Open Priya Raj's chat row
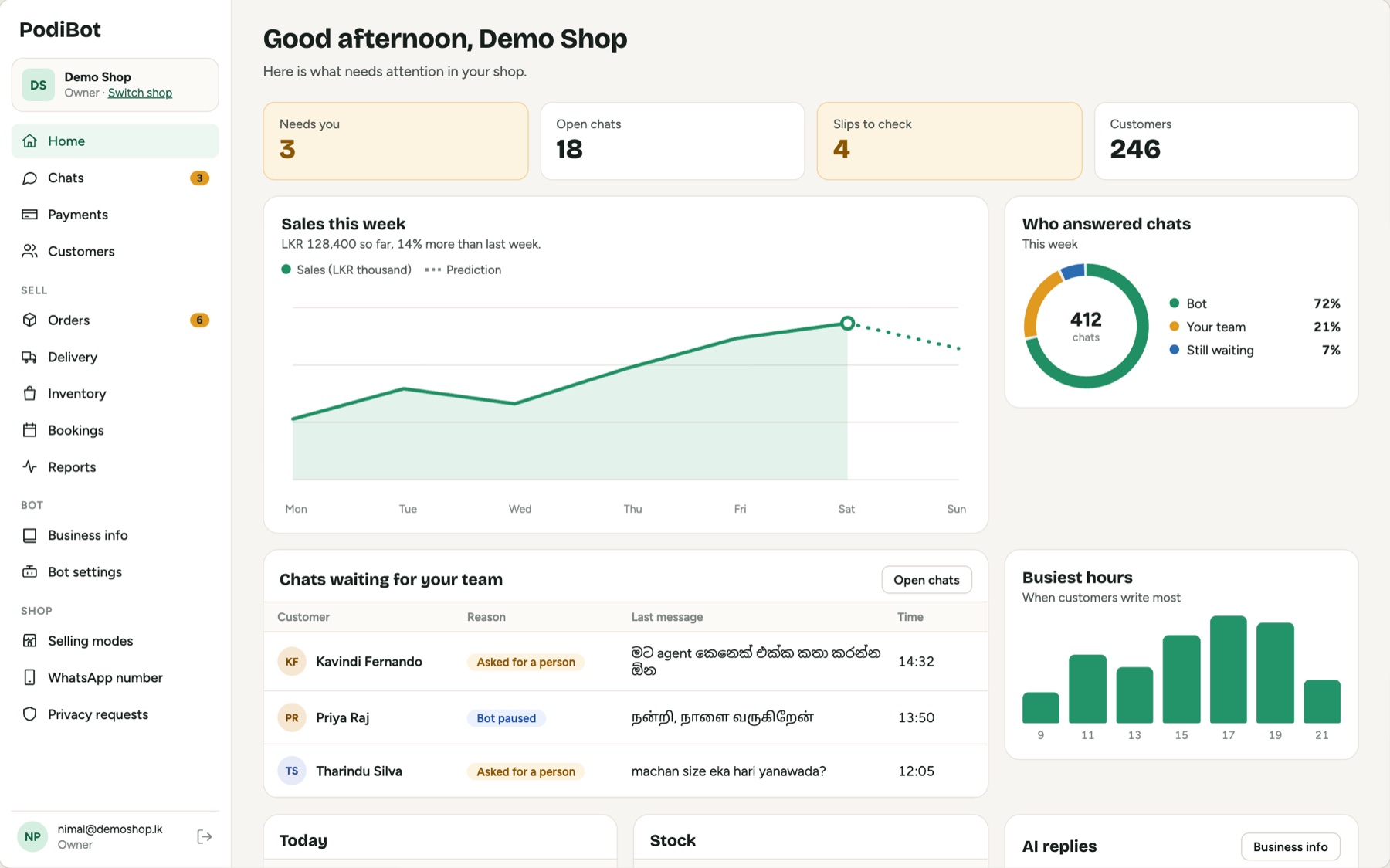Image resolution: width=1390 pixels, height=868 pixels. pyautogui.click(x=625, y=717)
